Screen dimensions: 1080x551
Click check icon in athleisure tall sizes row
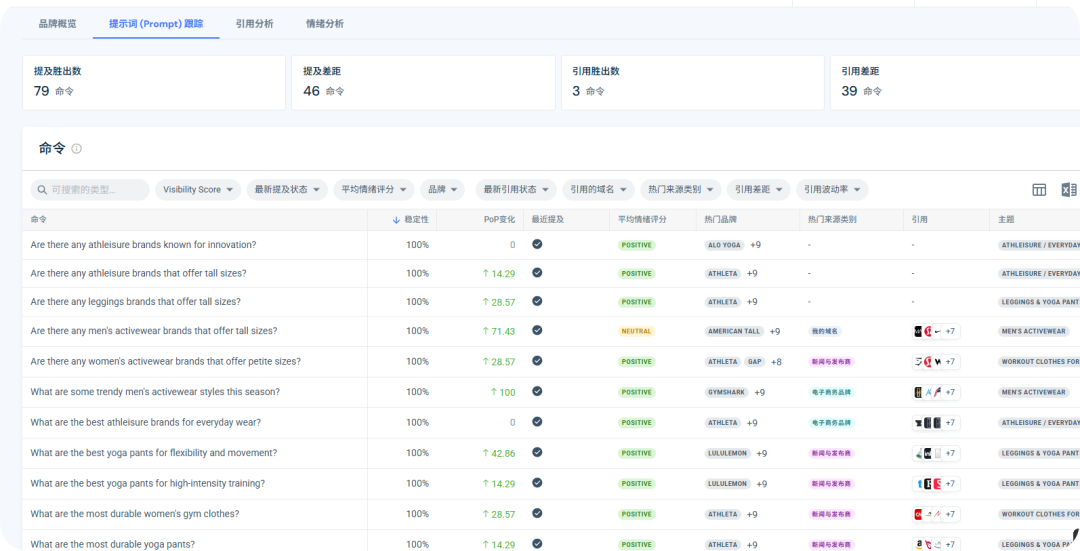click(537, 273)
